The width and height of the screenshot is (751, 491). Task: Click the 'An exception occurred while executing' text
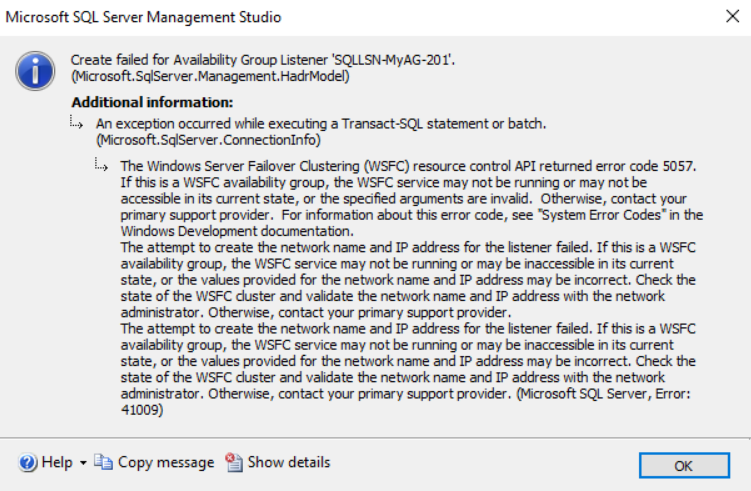click(321, 123)
